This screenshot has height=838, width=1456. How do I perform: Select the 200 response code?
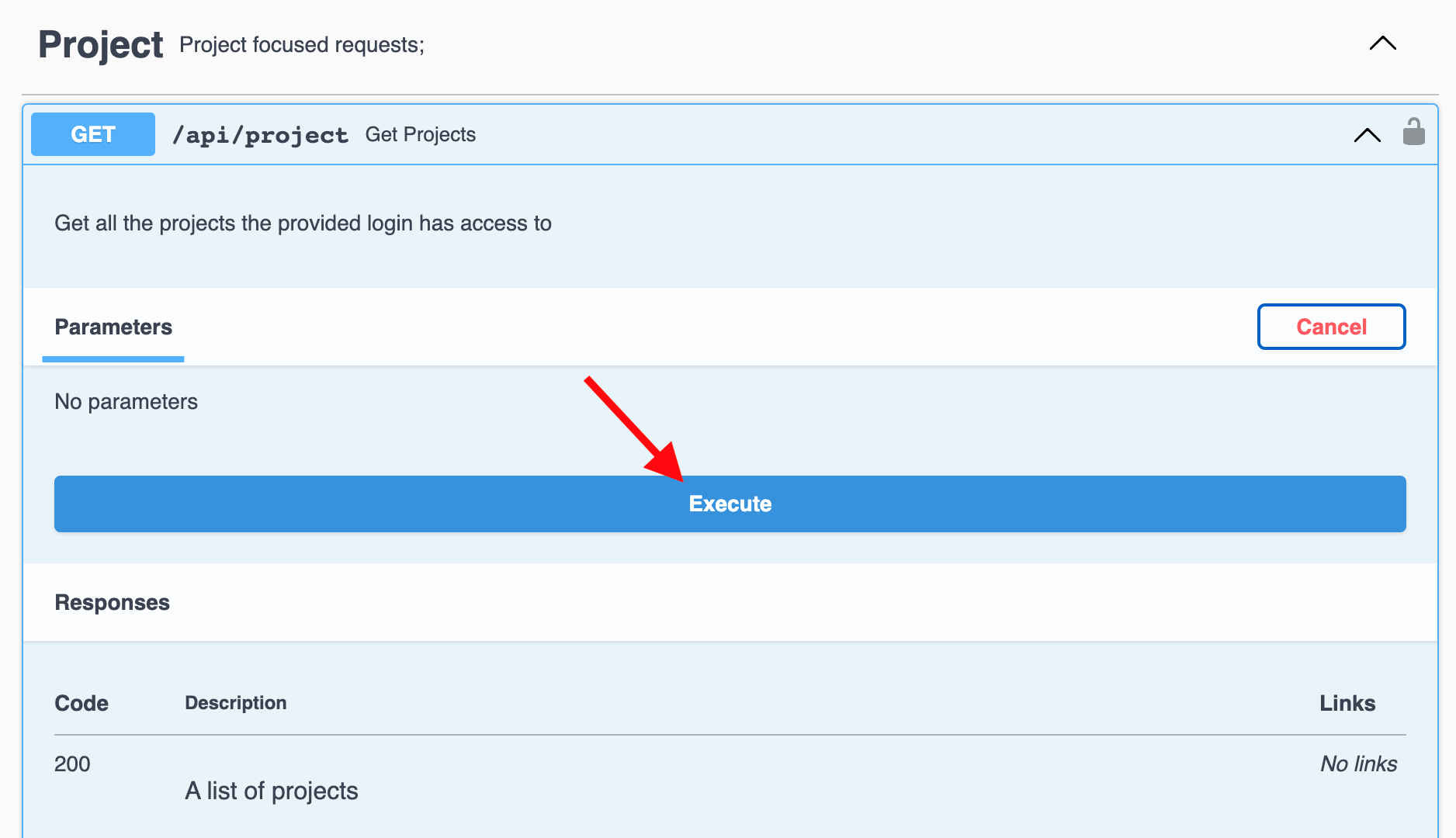coord(72,764)
